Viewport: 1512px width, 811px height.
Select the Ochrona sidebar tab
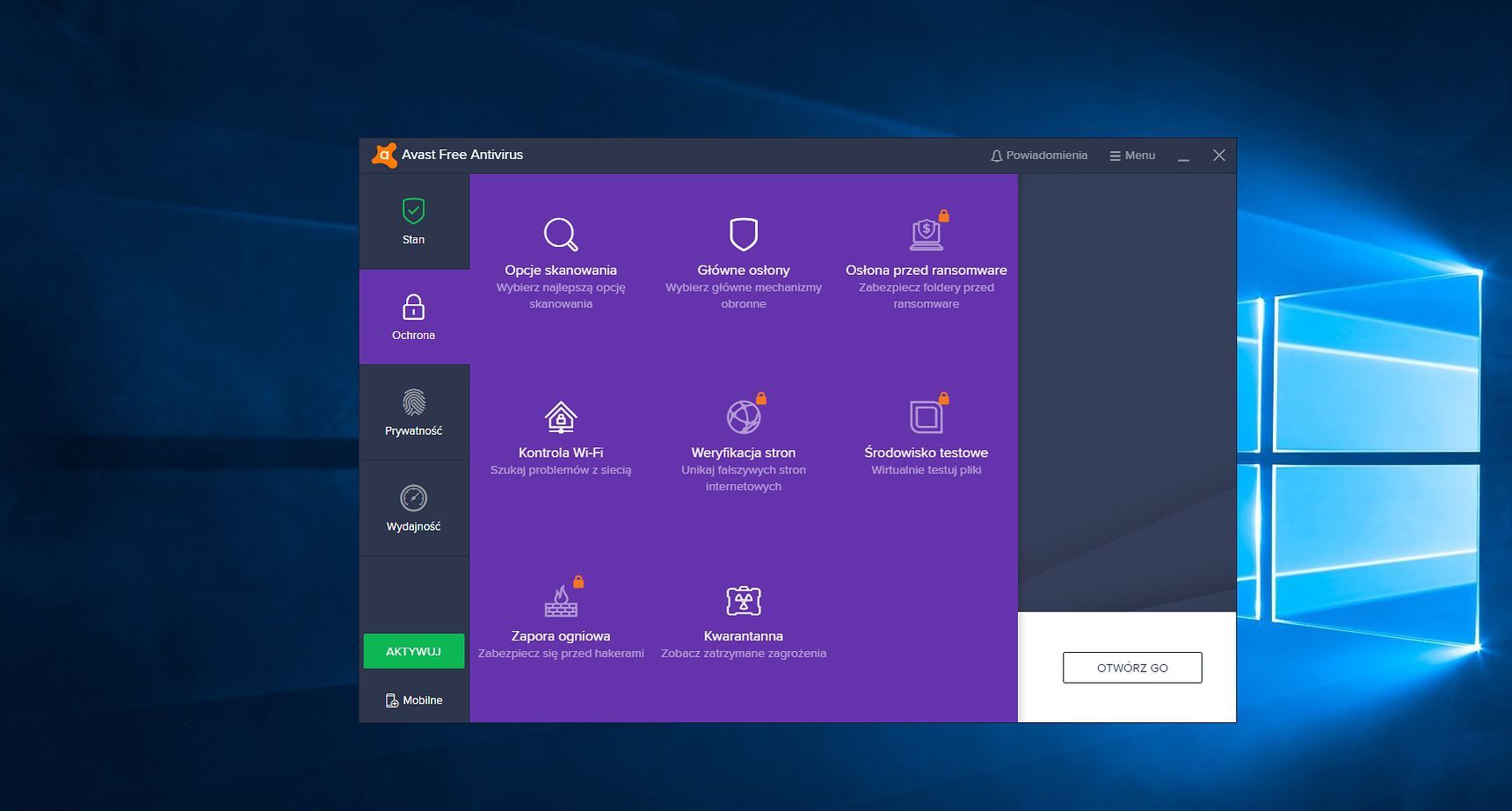click(x=413, y=317)
